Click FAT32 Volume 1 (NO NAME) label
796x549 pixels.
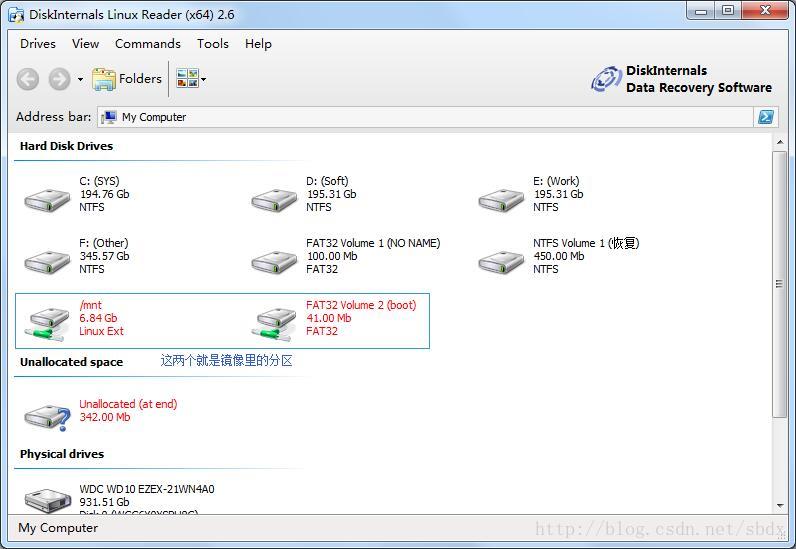373,243
